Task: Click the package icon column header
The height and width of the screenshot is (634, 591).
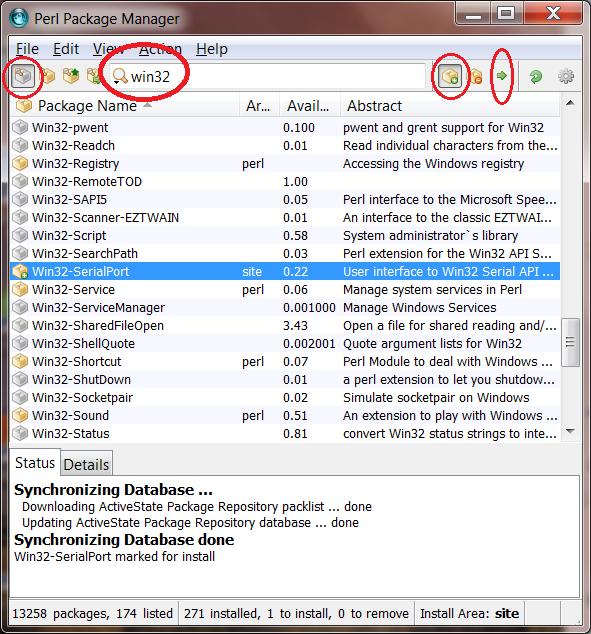Action: [23, 106]
